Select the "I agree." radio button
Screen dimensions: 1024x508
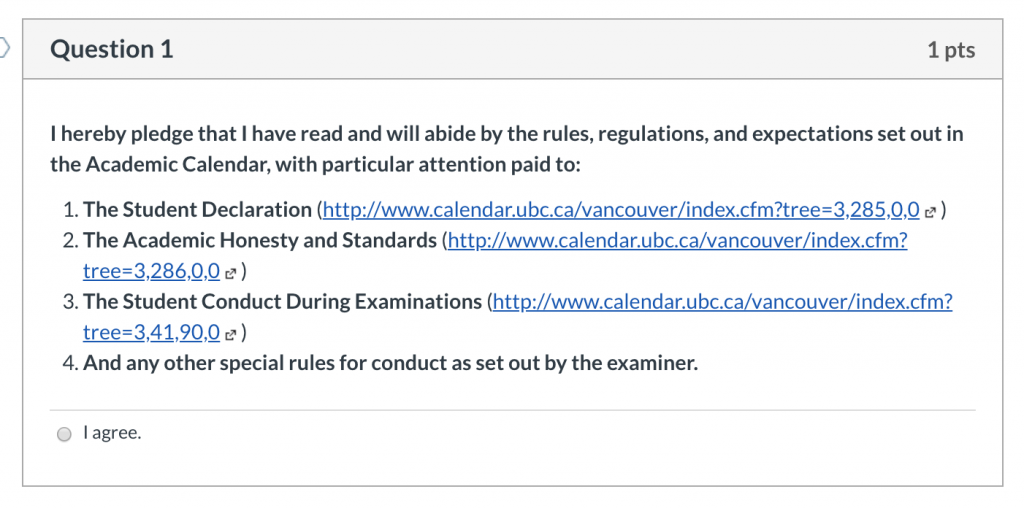coord(64,434)
